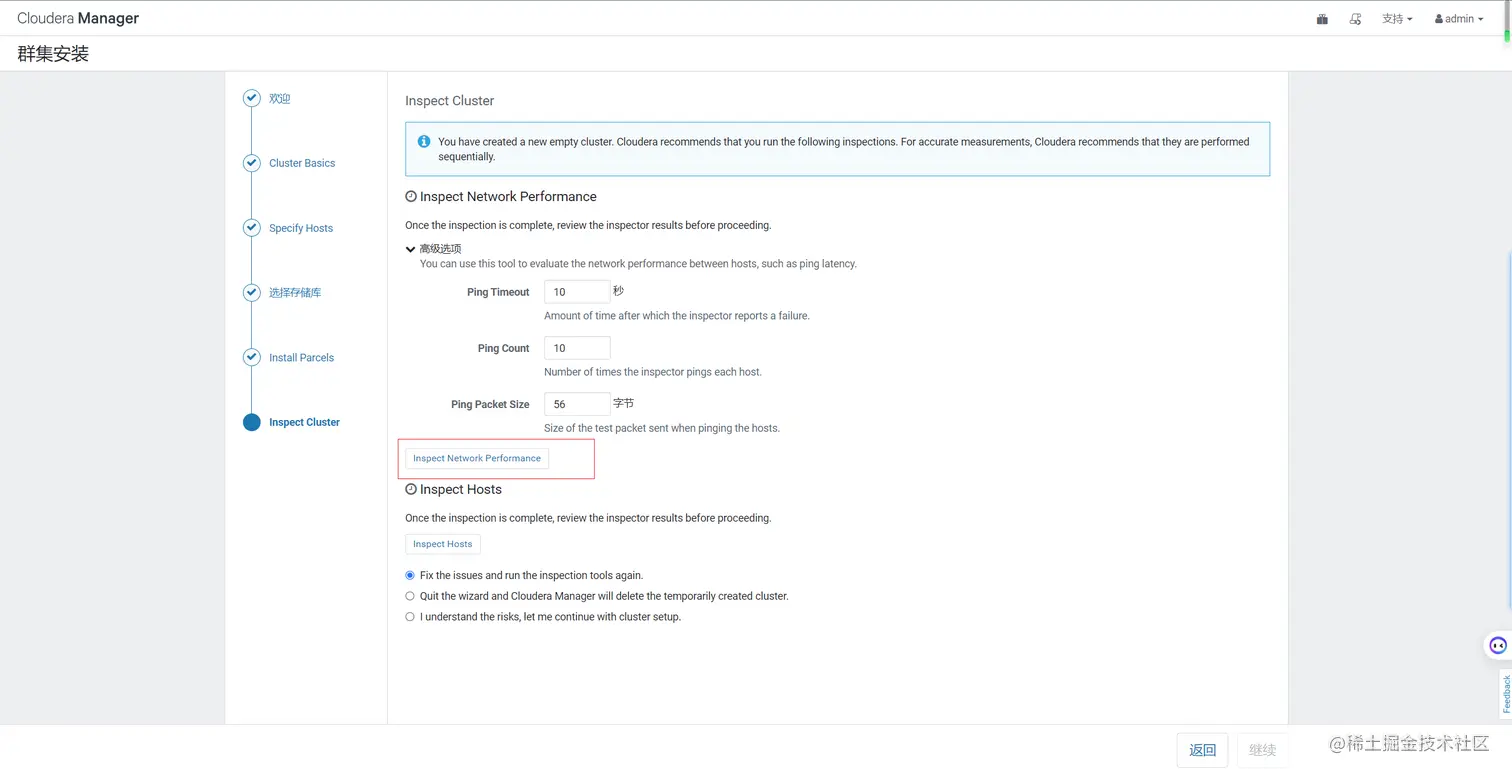Click the Inspect Cluster section heading
1512x776 pixels.
click(449, 101)
